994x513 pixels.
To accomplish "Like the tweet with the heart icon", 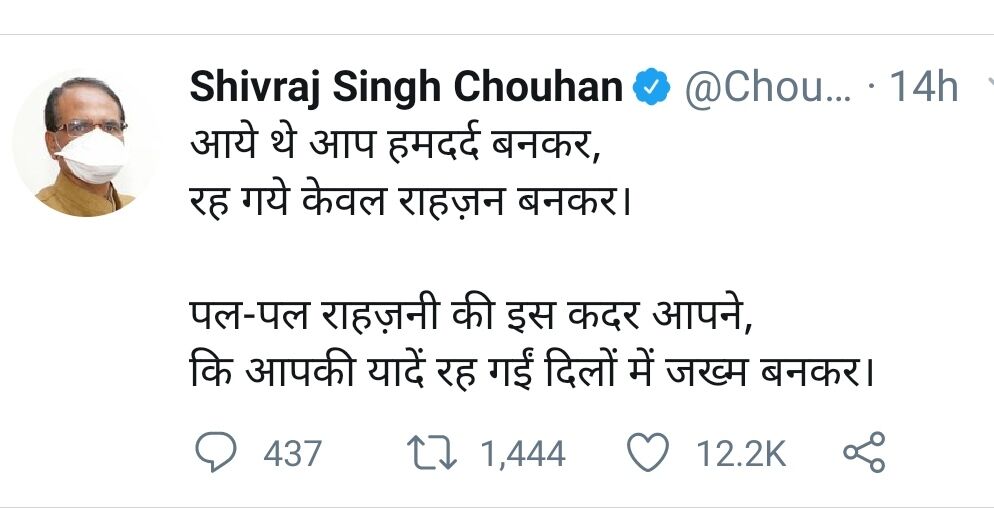I will (x=647, y=454).
